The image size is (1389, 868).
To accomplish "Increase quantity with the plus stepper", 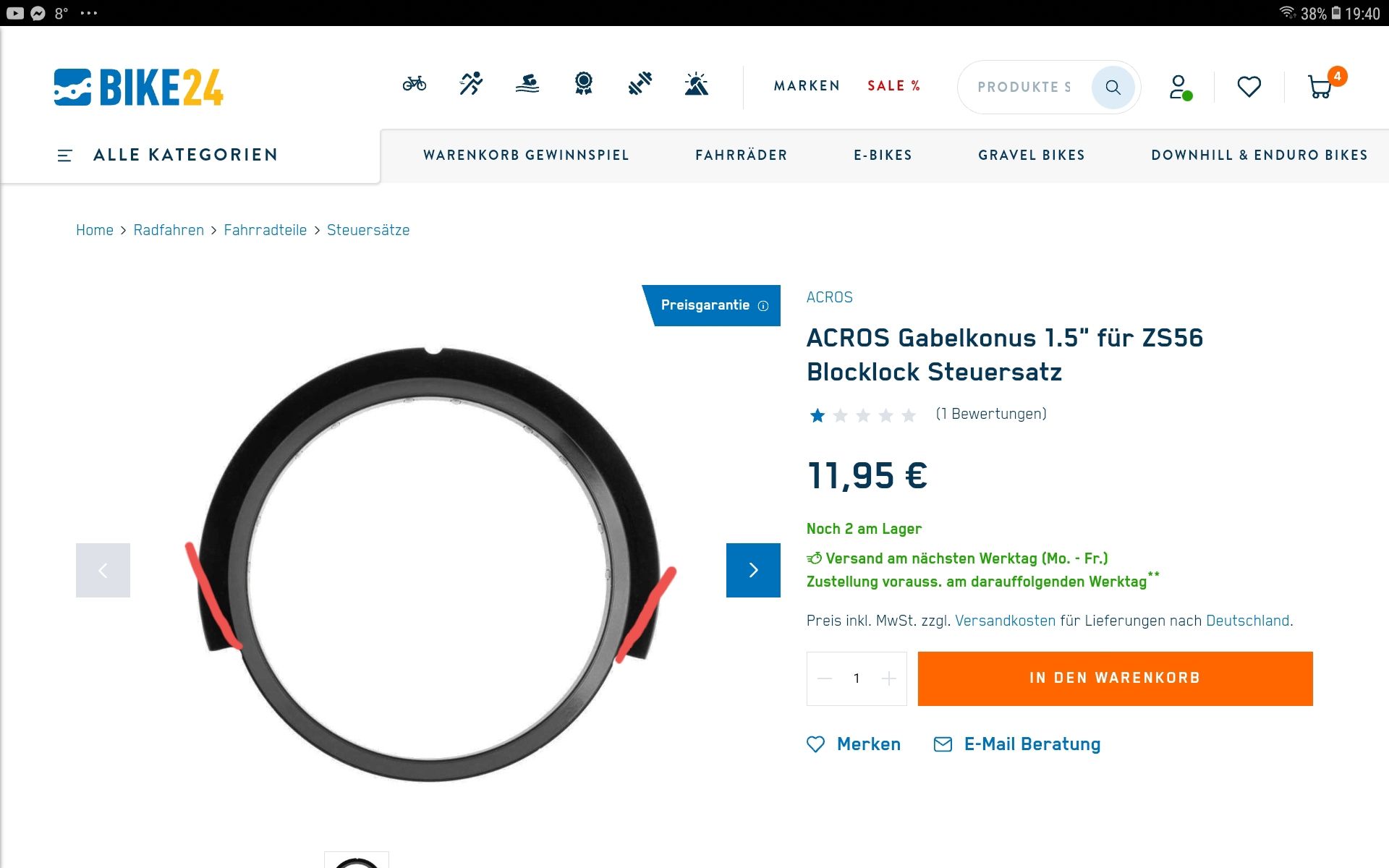I will (x=888, y=678).
